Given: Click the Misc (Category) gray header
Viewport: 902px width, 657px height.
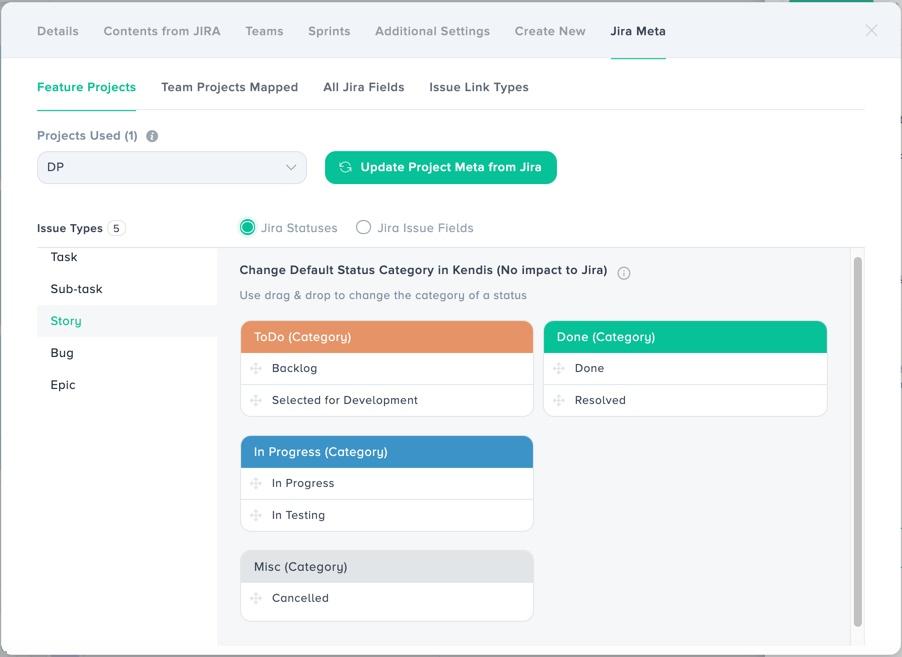Looking at the screenshot, I should tap(387, 567).
